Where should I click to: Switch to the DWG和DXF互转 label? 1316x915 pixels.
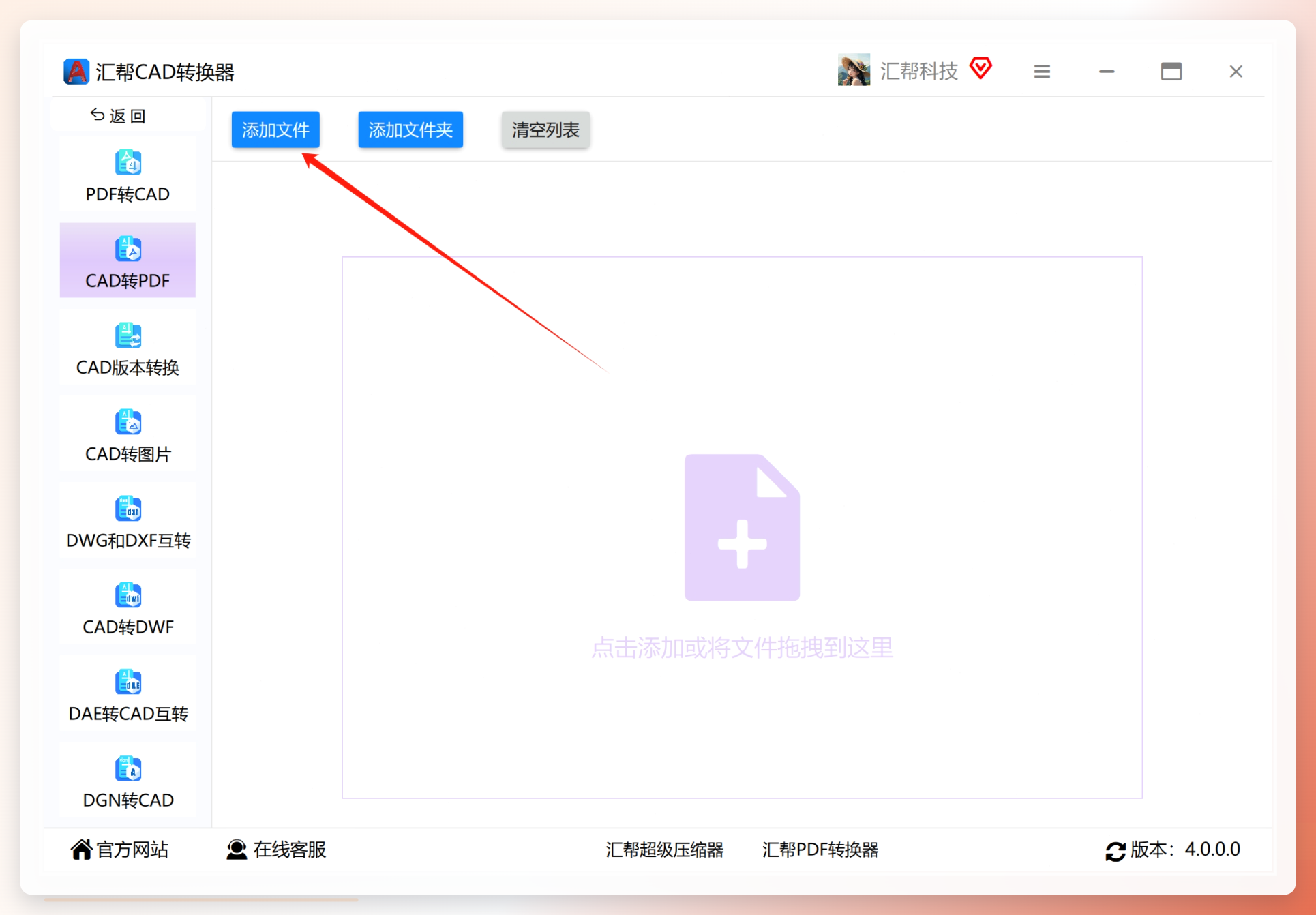128,541
